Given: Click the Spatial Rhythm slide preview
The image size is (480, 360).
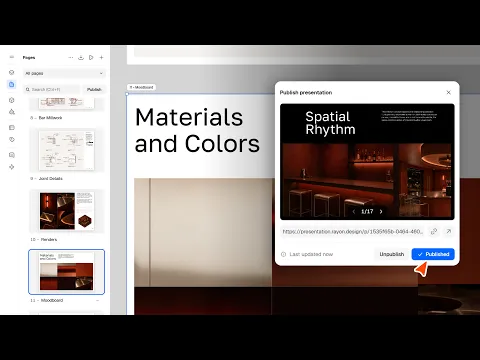Looking at the screenshot, I should coord(367,162).
